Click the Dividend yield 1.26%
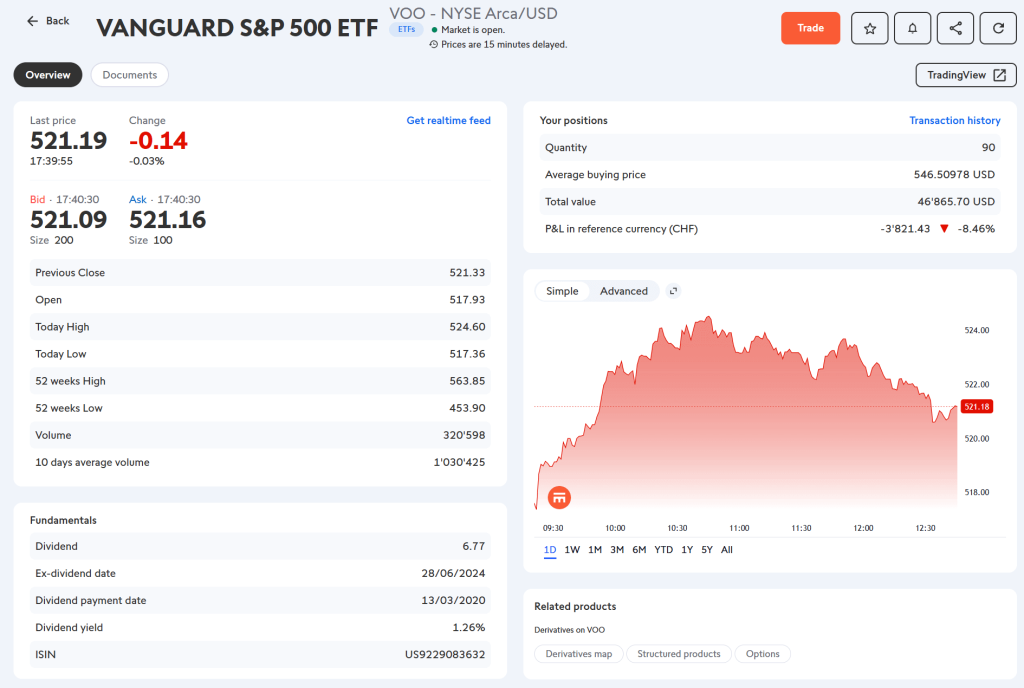 (x=468, y=627)
